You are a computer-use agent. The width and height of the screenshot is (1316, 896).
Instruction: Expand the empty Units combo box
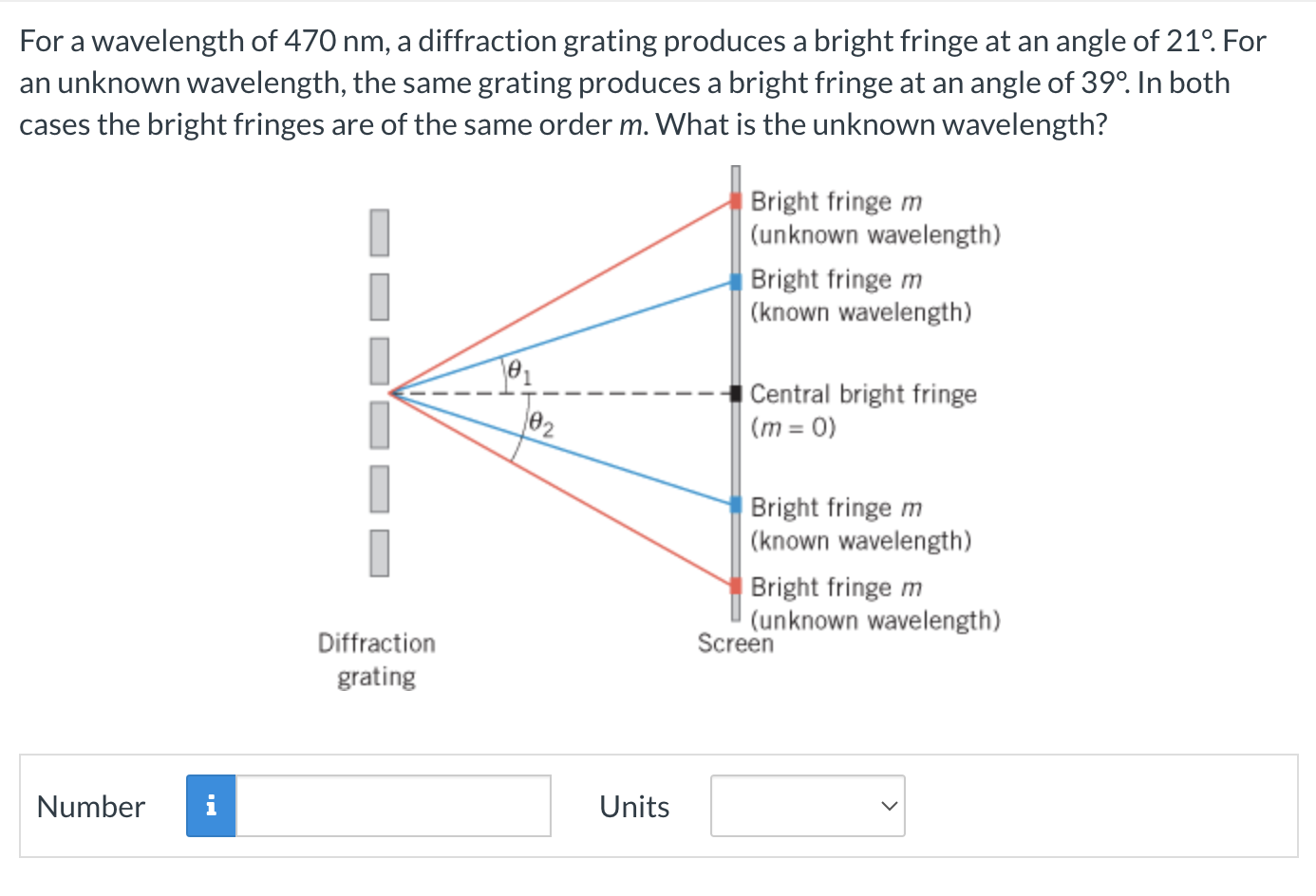point(808,806)
